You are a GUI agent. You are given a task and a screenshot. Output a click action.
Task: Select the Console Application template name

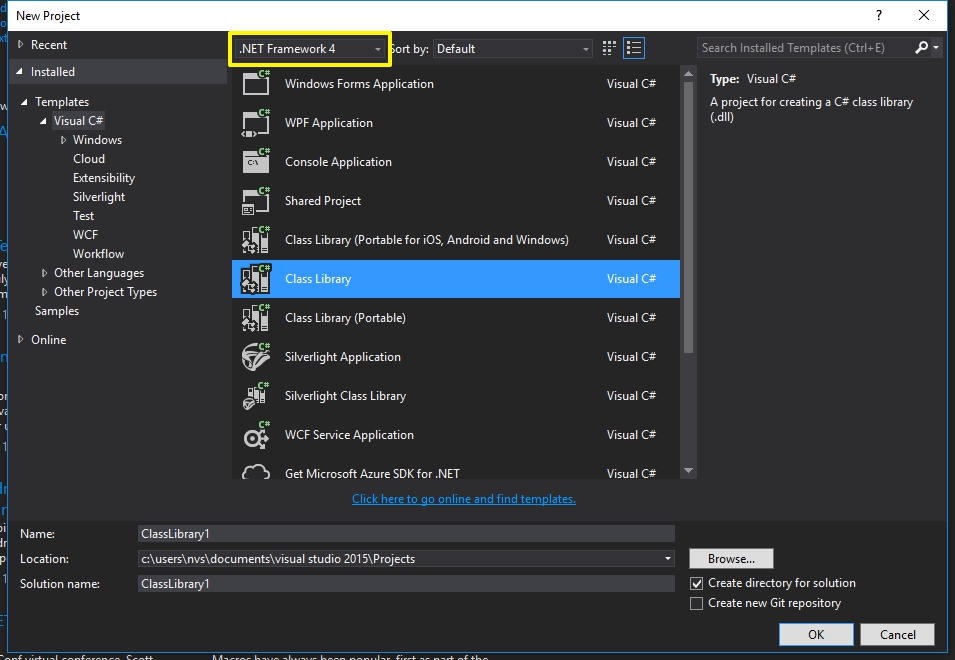(x=338, y=162)
